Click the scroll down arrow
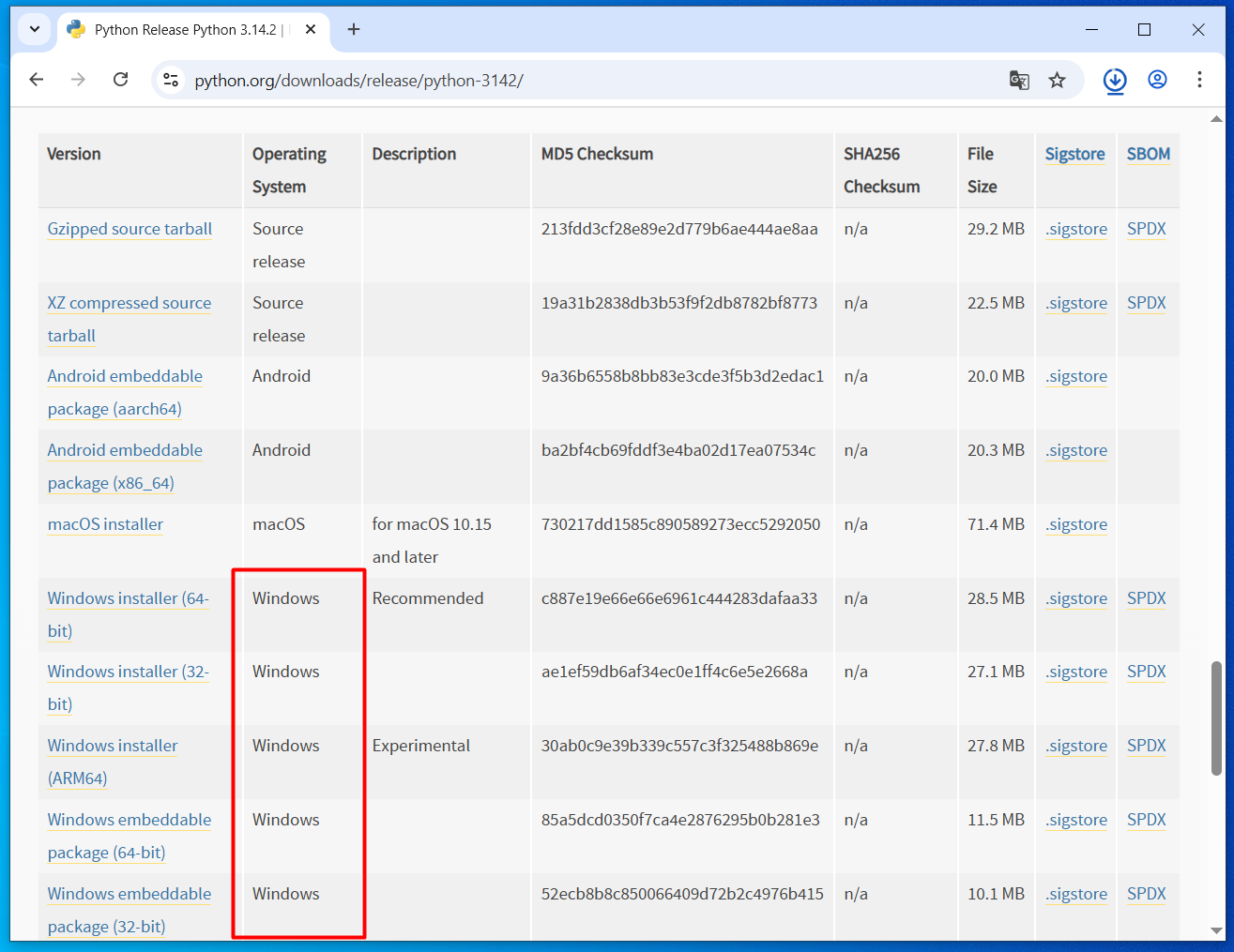 pyautogui.click(x=1216, y=930)
